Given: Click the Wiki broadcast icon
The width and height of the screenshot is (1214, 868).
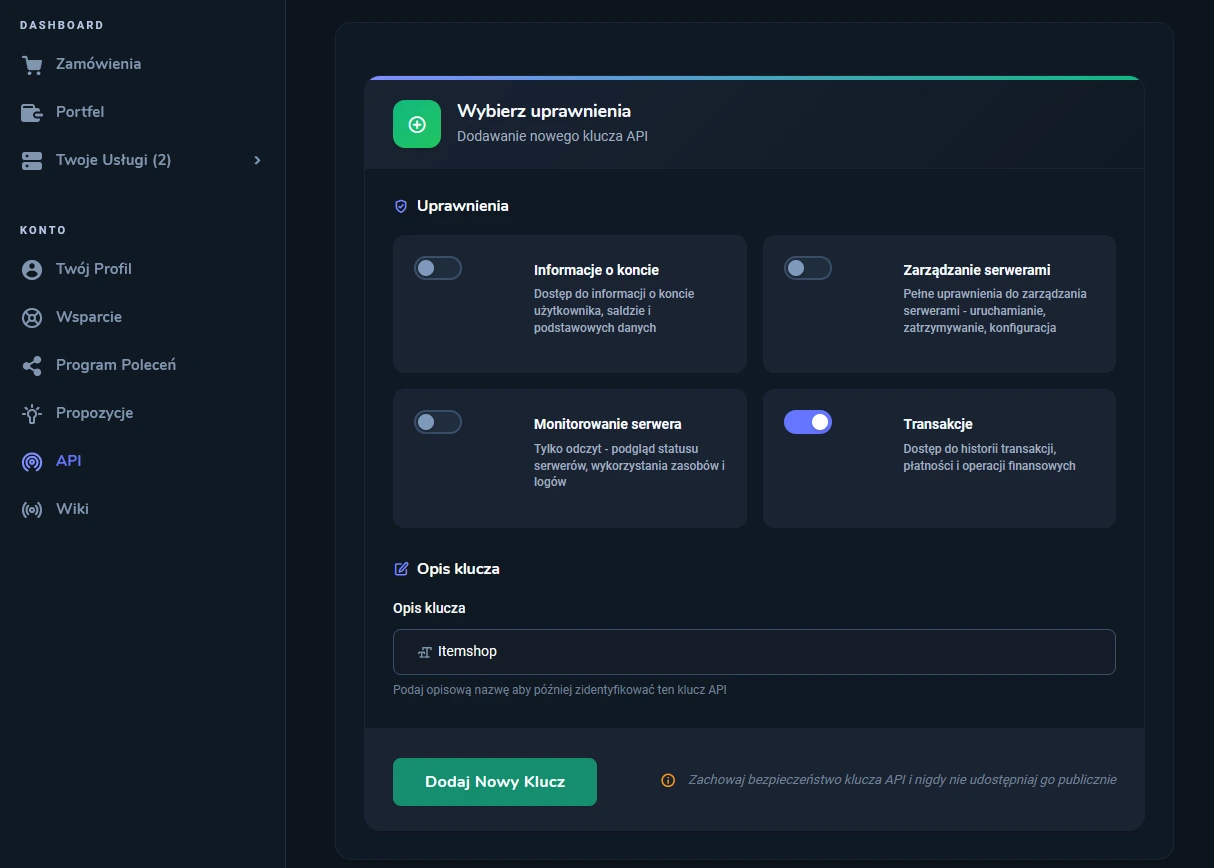Looking at the screenshot, I should click(32, 509).
